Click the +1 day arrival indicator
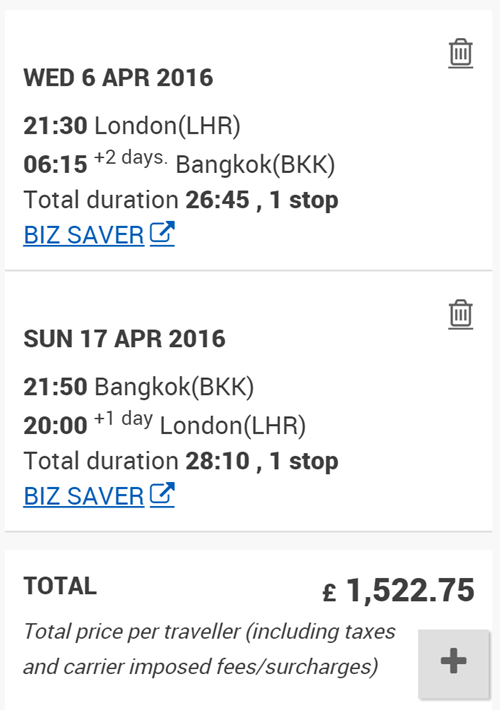The height and width of the screenshot is (710, 500). click(x=123, y=419)
